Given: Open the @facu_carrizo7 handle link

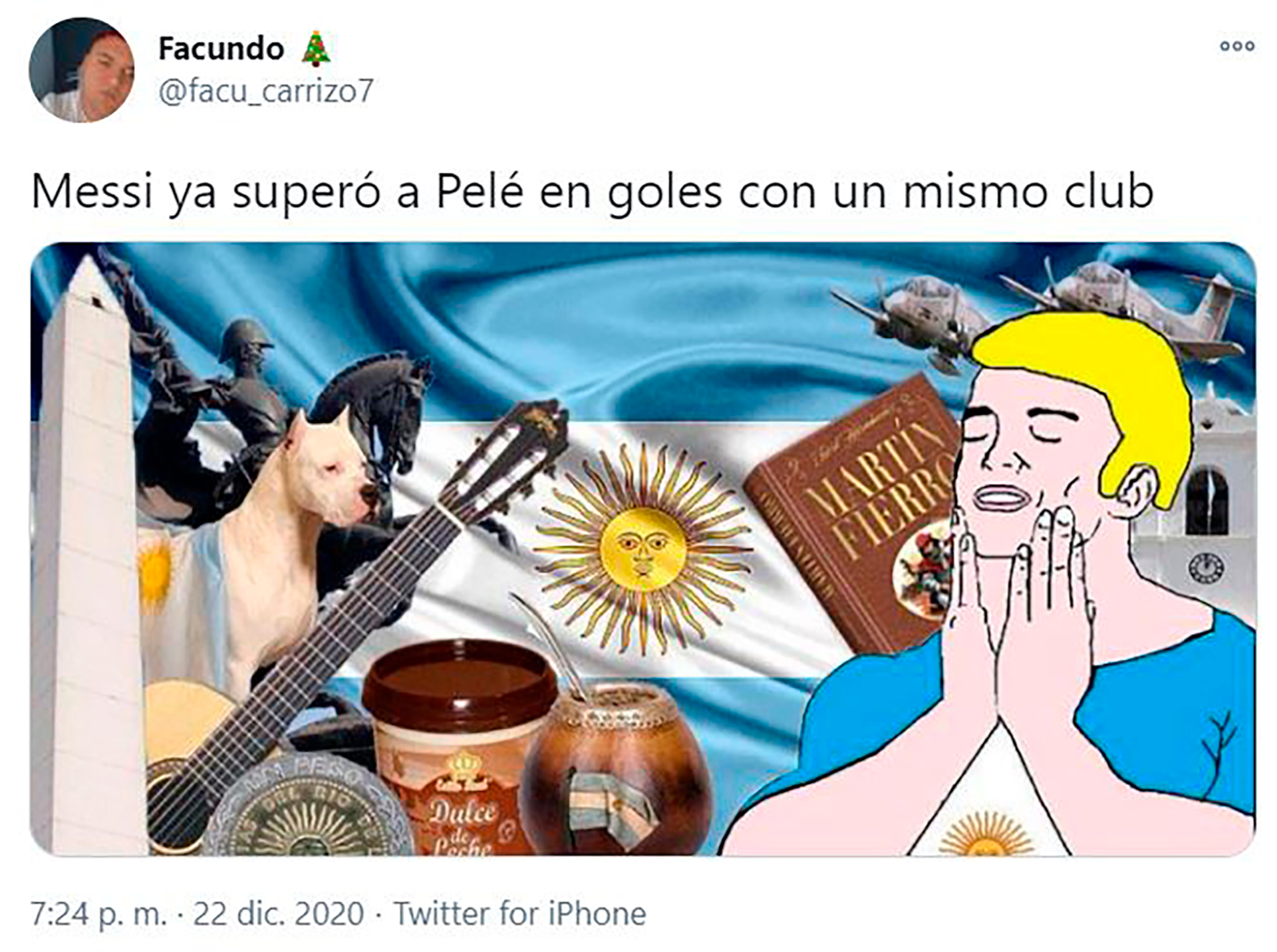Looking at the screenshot, I should [x=265, y=90].
